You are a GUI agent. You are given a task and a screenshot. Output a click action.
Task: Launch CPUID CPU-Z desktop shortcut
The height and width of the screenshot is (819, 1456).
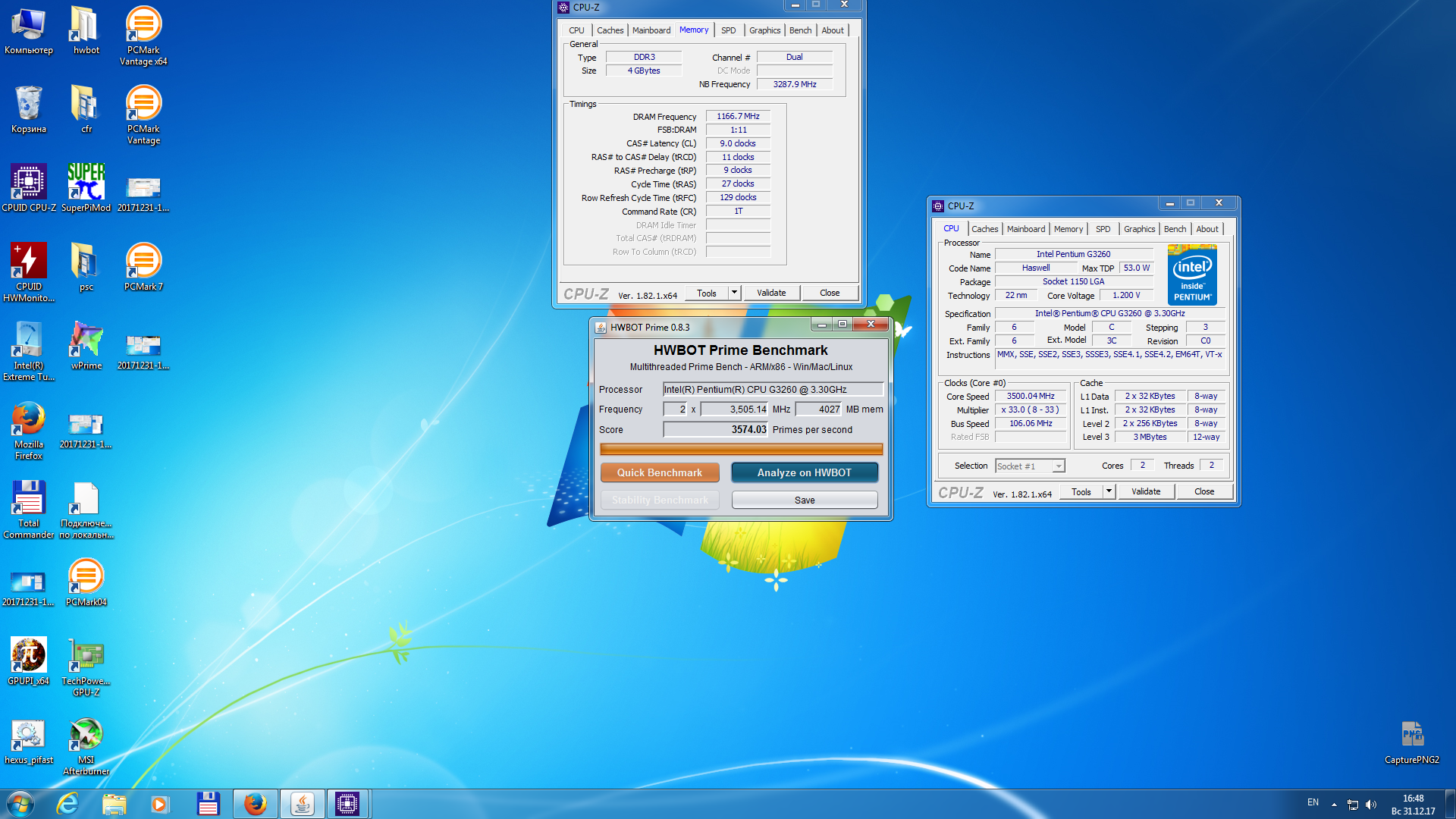click(29, 189)
